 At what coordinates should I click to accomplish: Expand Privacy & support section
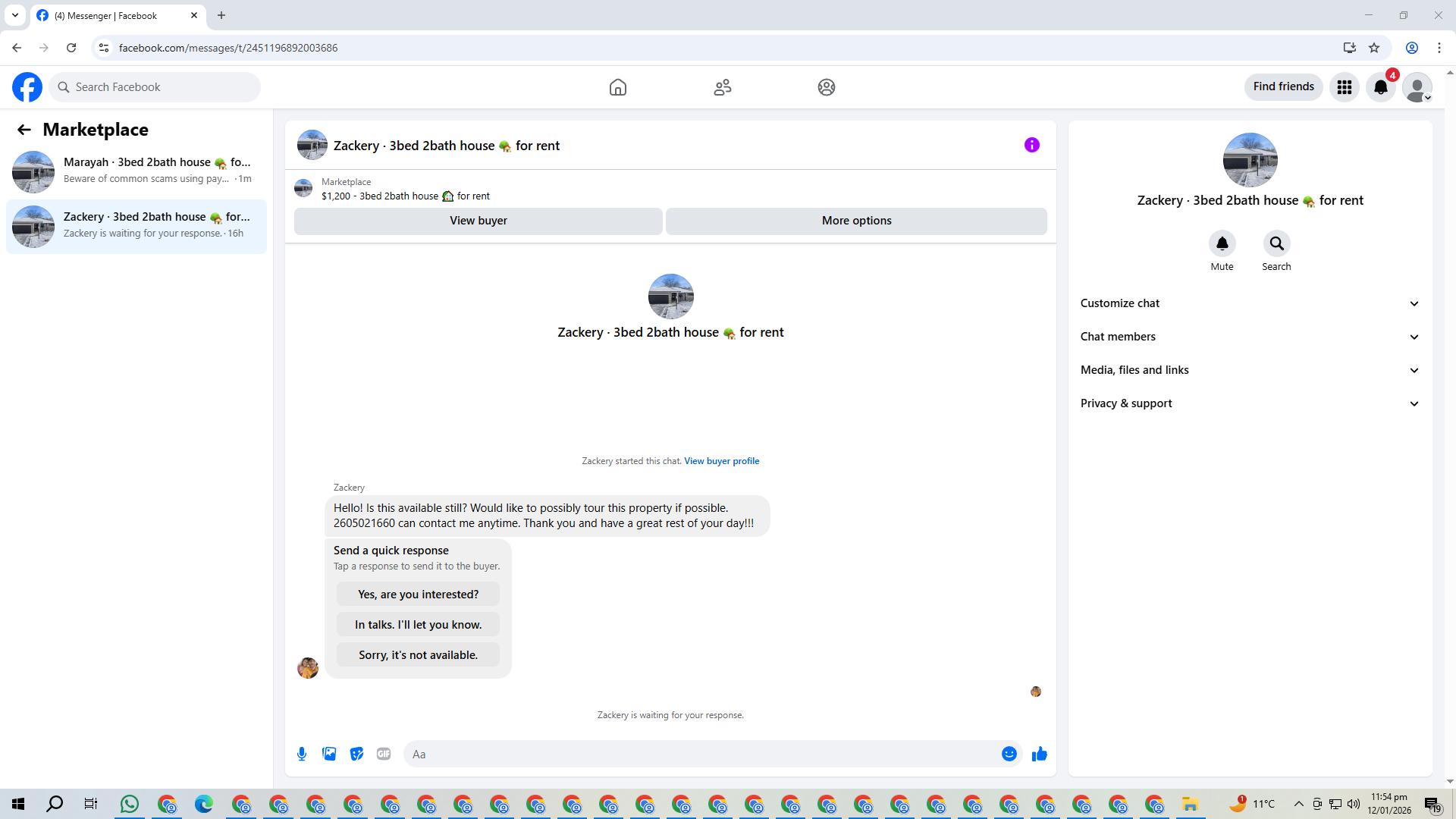pos(1249,403)
